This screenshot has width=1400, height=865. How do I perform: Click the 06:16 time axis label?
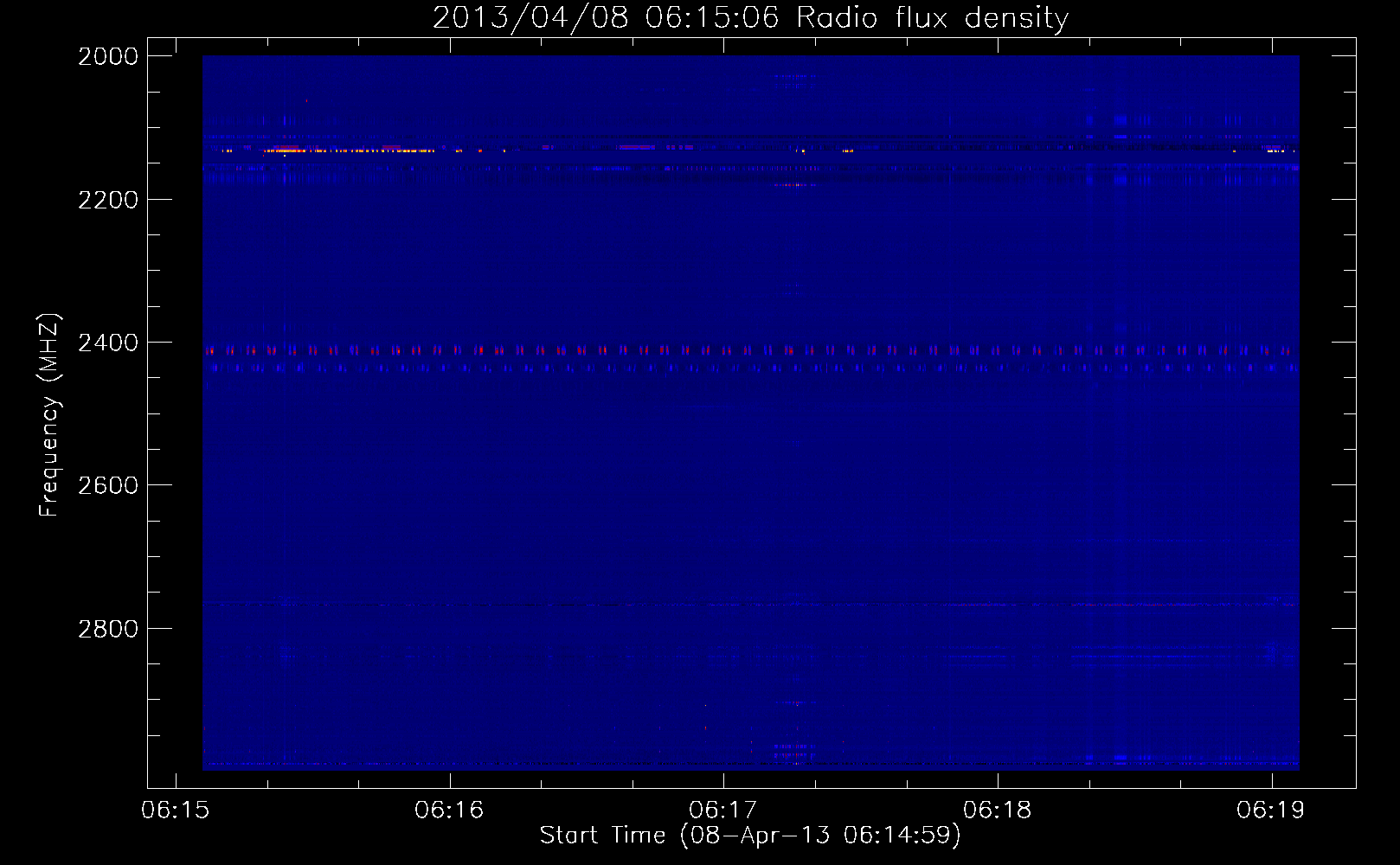[449, 810]
